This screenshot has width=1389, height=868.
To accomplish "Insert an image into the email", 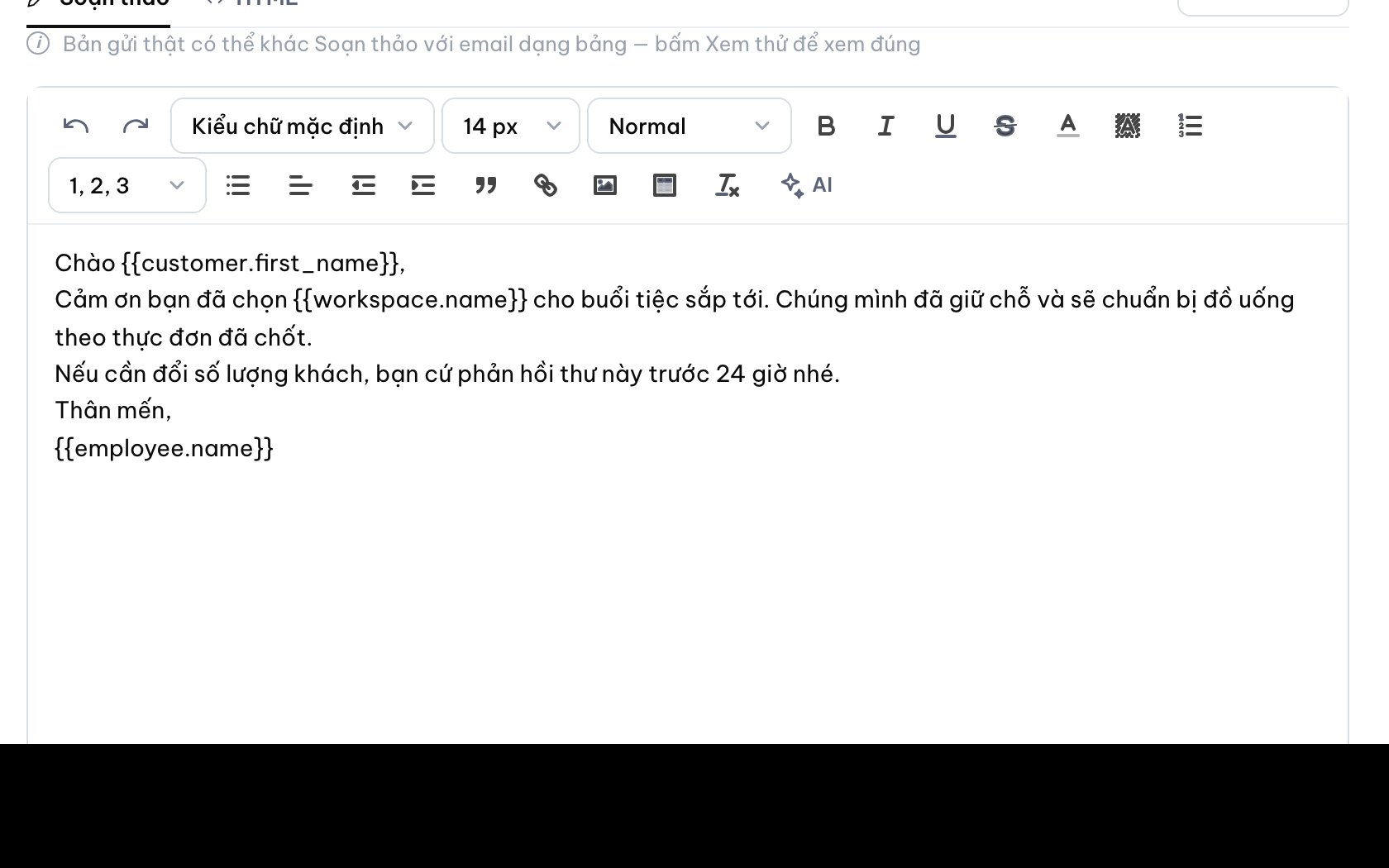I will (x=605, y=185).
